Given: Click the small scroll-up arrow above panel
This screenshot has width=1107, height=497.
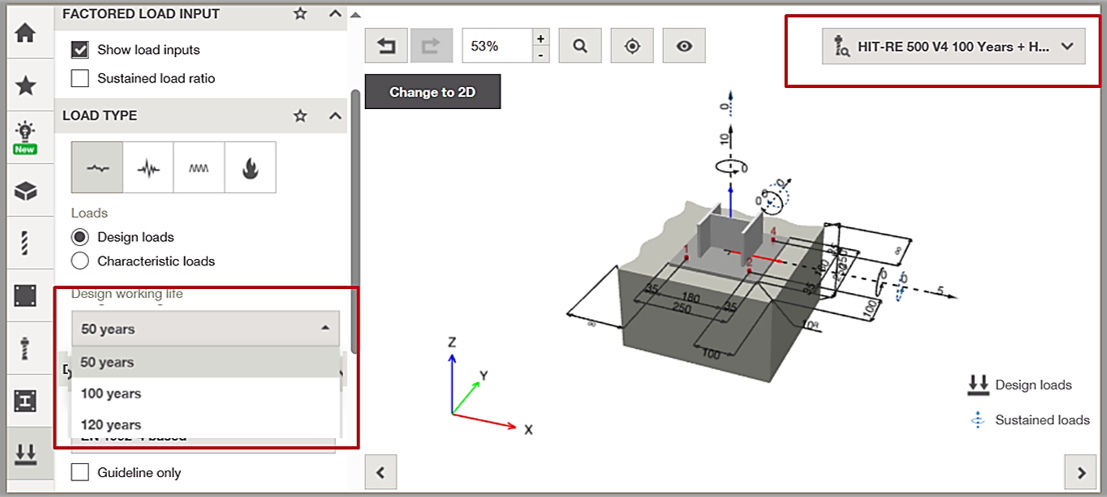Looking at the screenshot, I should pyautogui.click(x=356, y=14).
